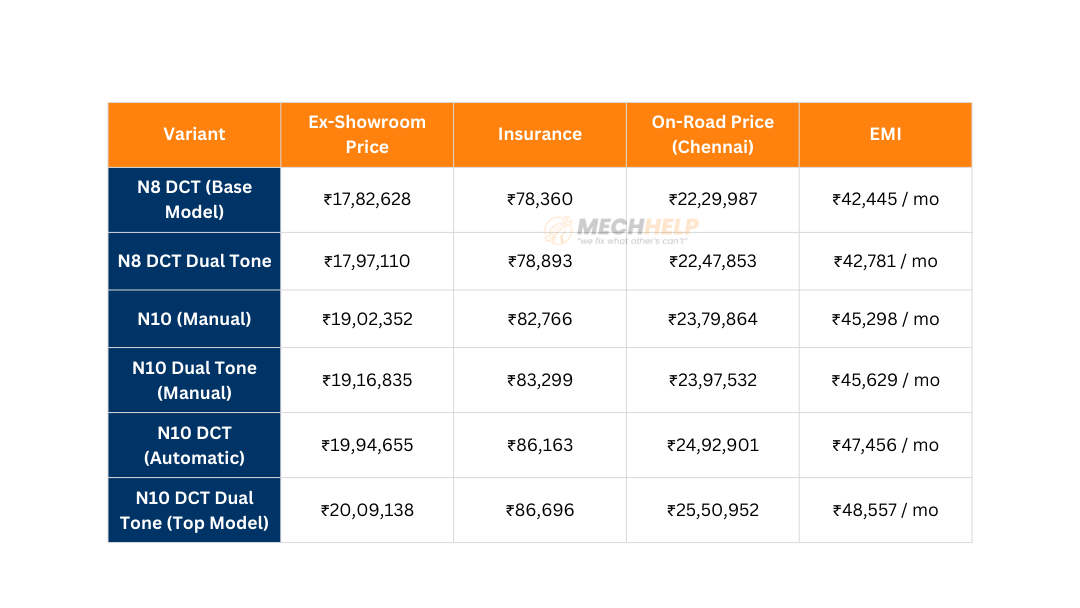Select the N10 (Manual) variant cell

click(x=194, y=319)
